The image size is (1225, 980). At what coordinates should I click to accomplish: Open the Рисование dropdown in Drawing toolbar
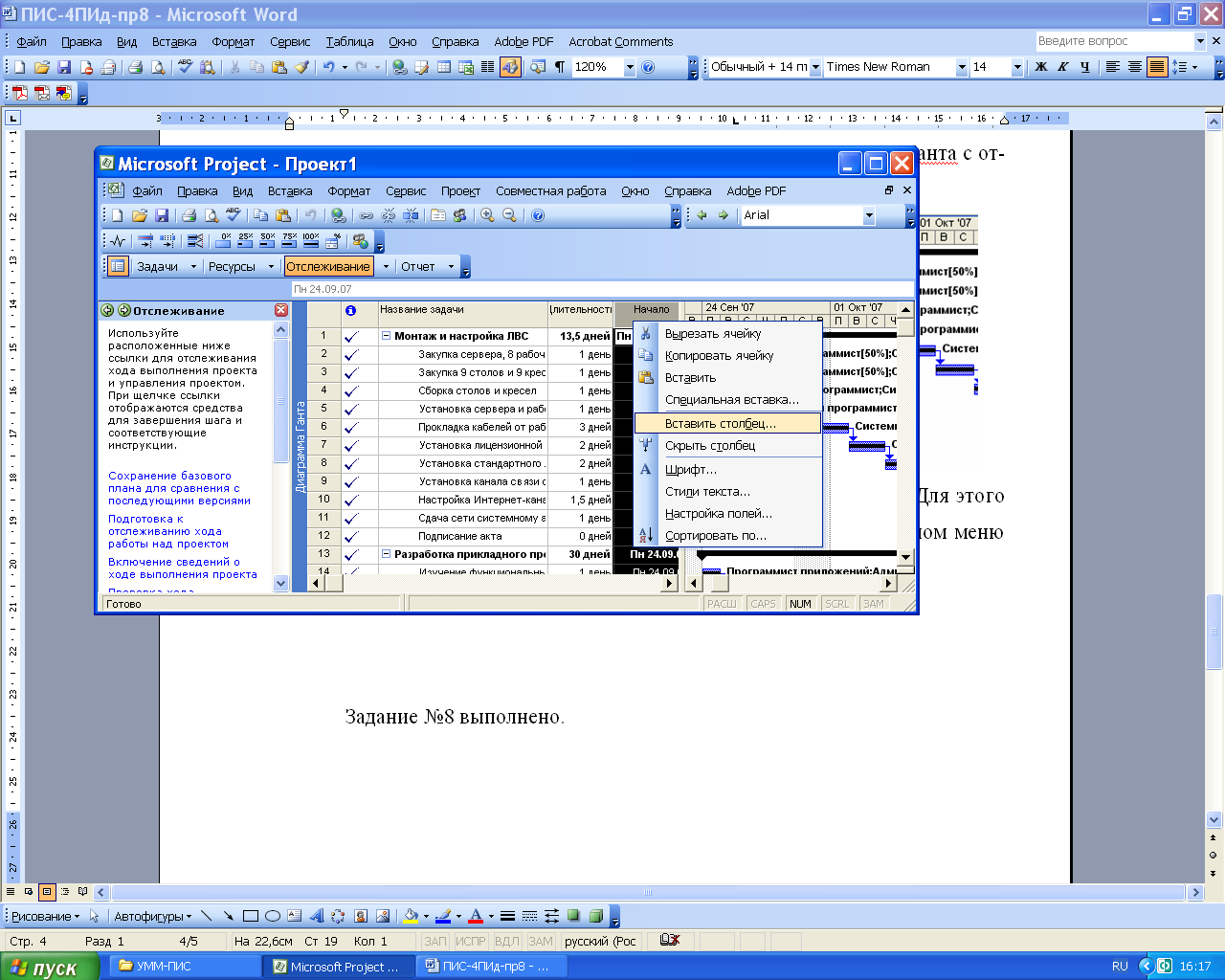click(x=45, y=916)
